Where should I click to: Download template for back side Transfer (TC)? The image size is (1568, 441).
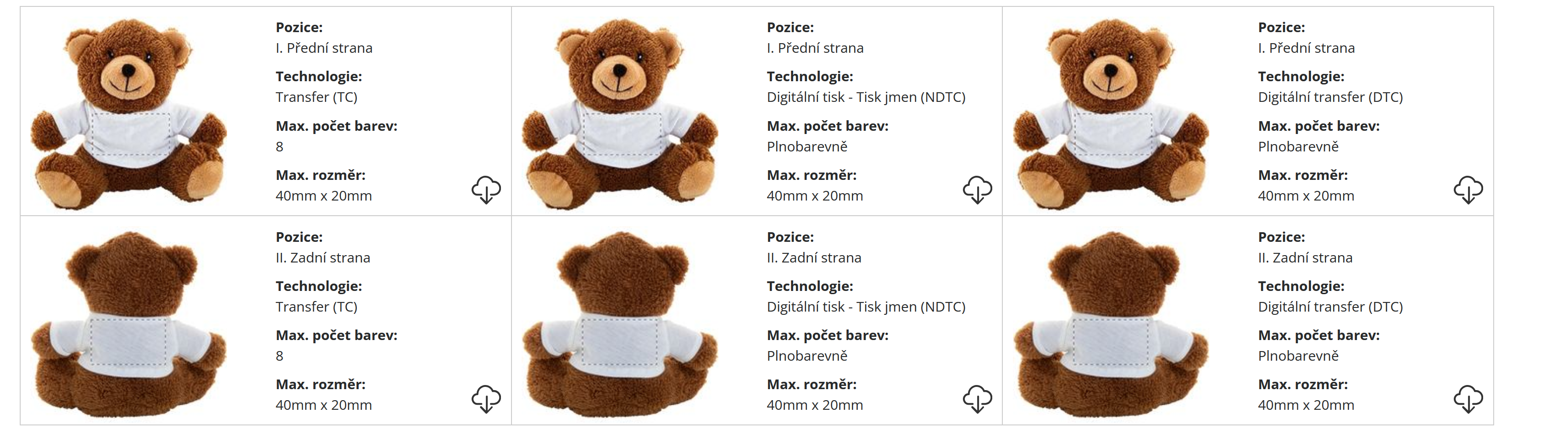coord(486,399)
